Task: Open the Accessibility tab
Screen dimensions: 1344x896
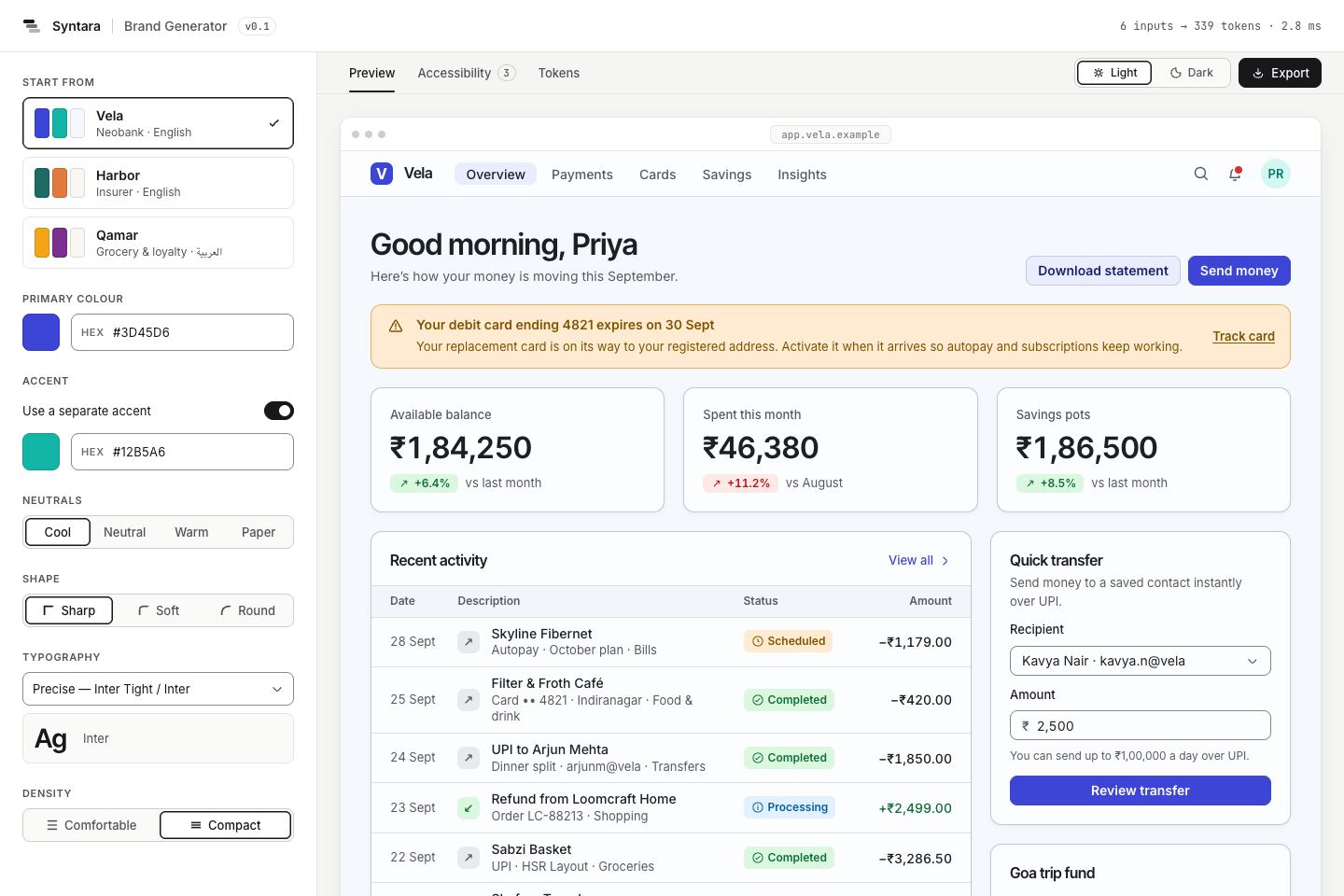Action: point(466,73)
